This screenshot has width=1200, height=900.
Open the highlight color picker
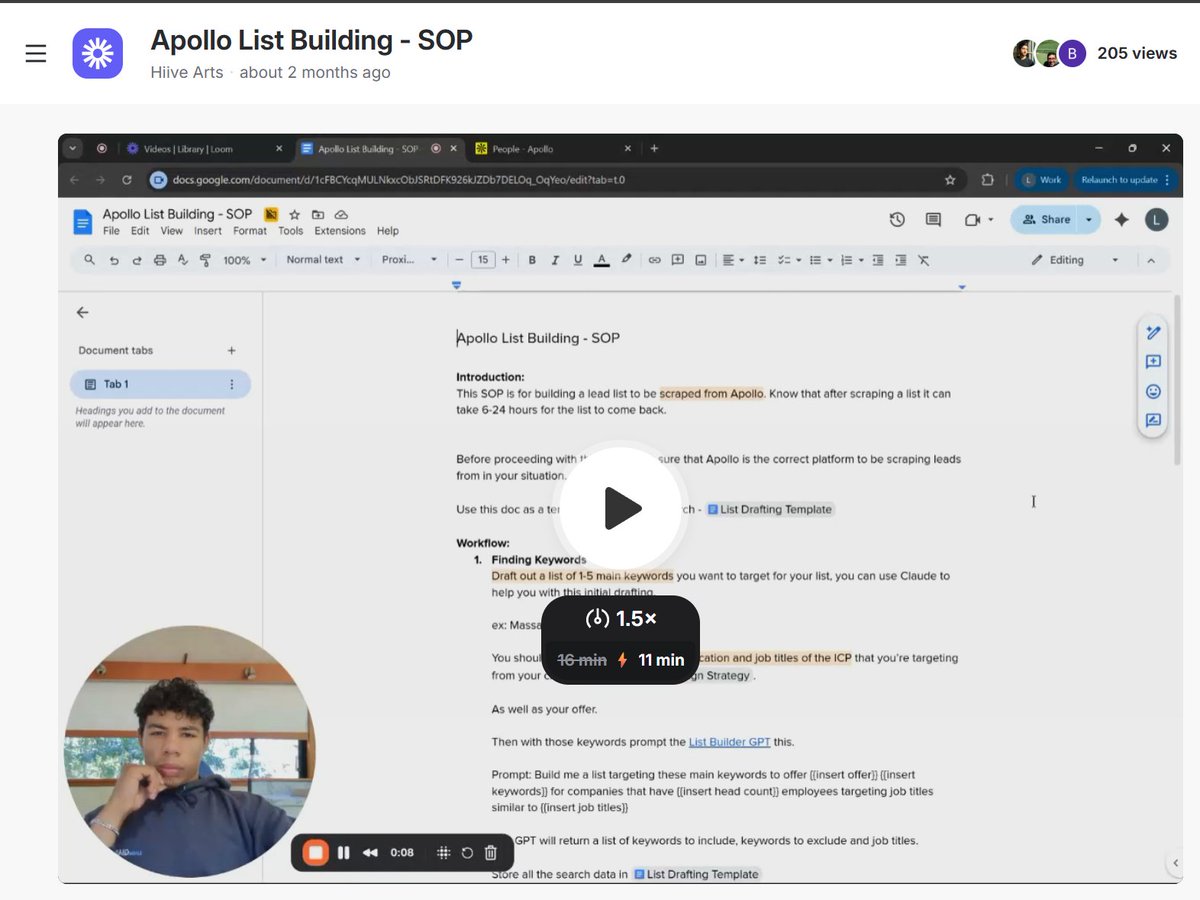click(626, 260)
